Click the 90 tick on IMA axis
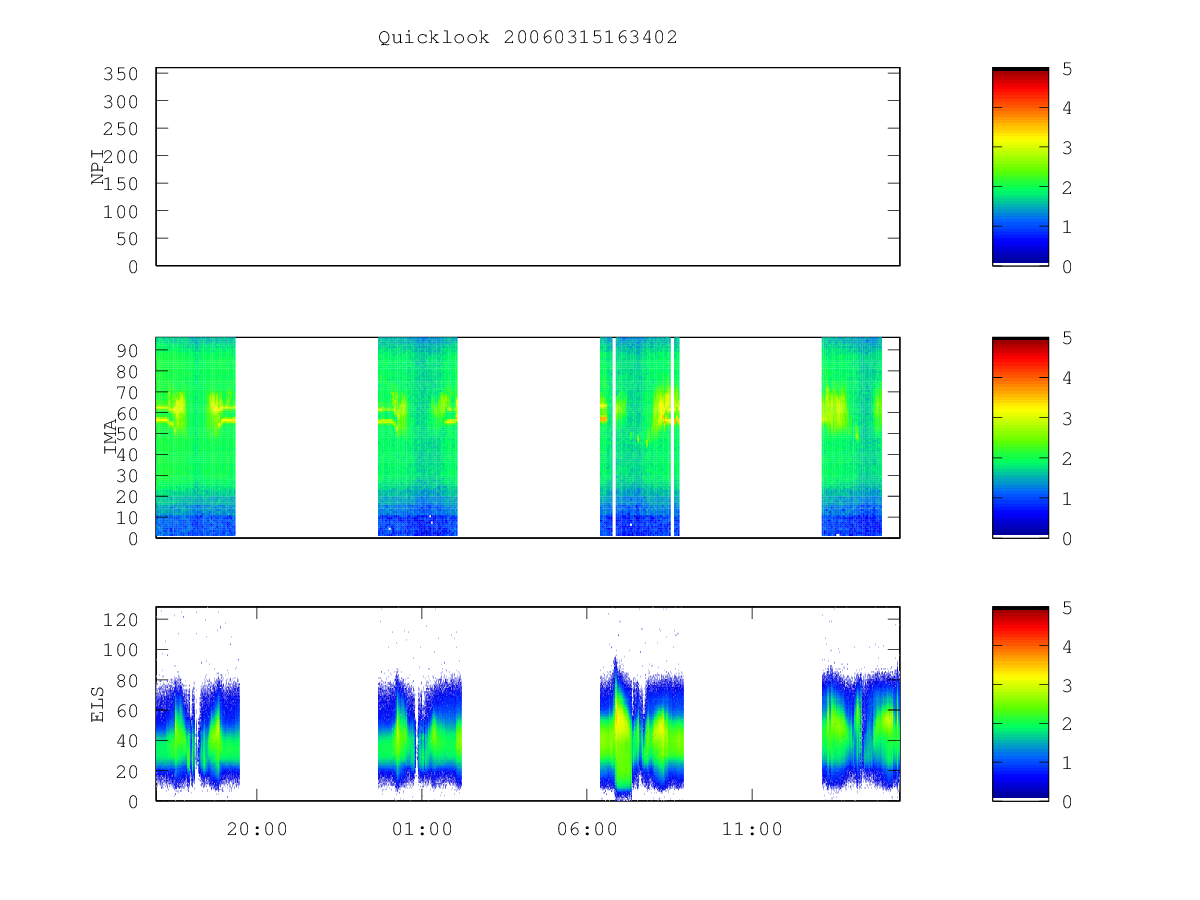Image resolution: width=1200 pixels, height=900 pixels. click(128, 350)
